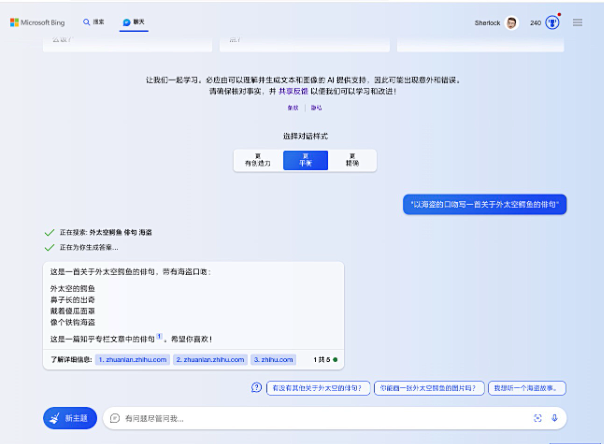604x444 pixels.
Task: Click the searching status checkmark row
Action: [98, 232]
